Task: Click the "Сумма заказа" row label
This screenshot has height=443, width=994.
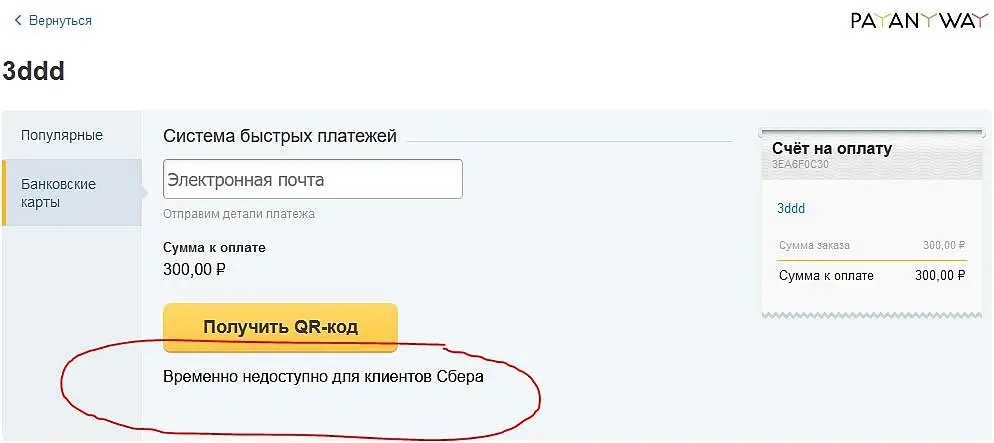Action: point(813,245)
